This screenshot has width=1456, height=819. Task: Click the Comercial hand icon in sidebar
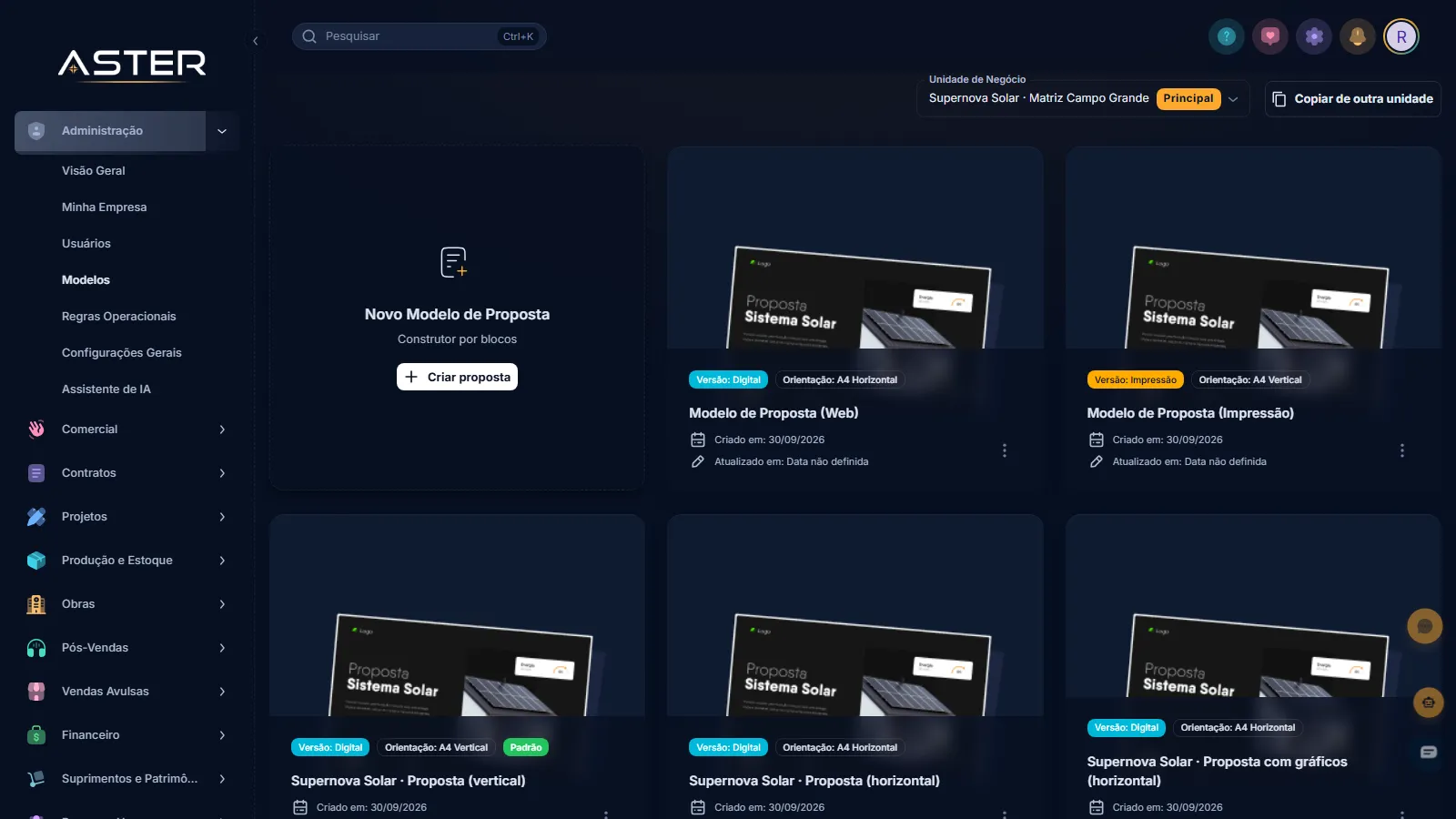(36, 430)
